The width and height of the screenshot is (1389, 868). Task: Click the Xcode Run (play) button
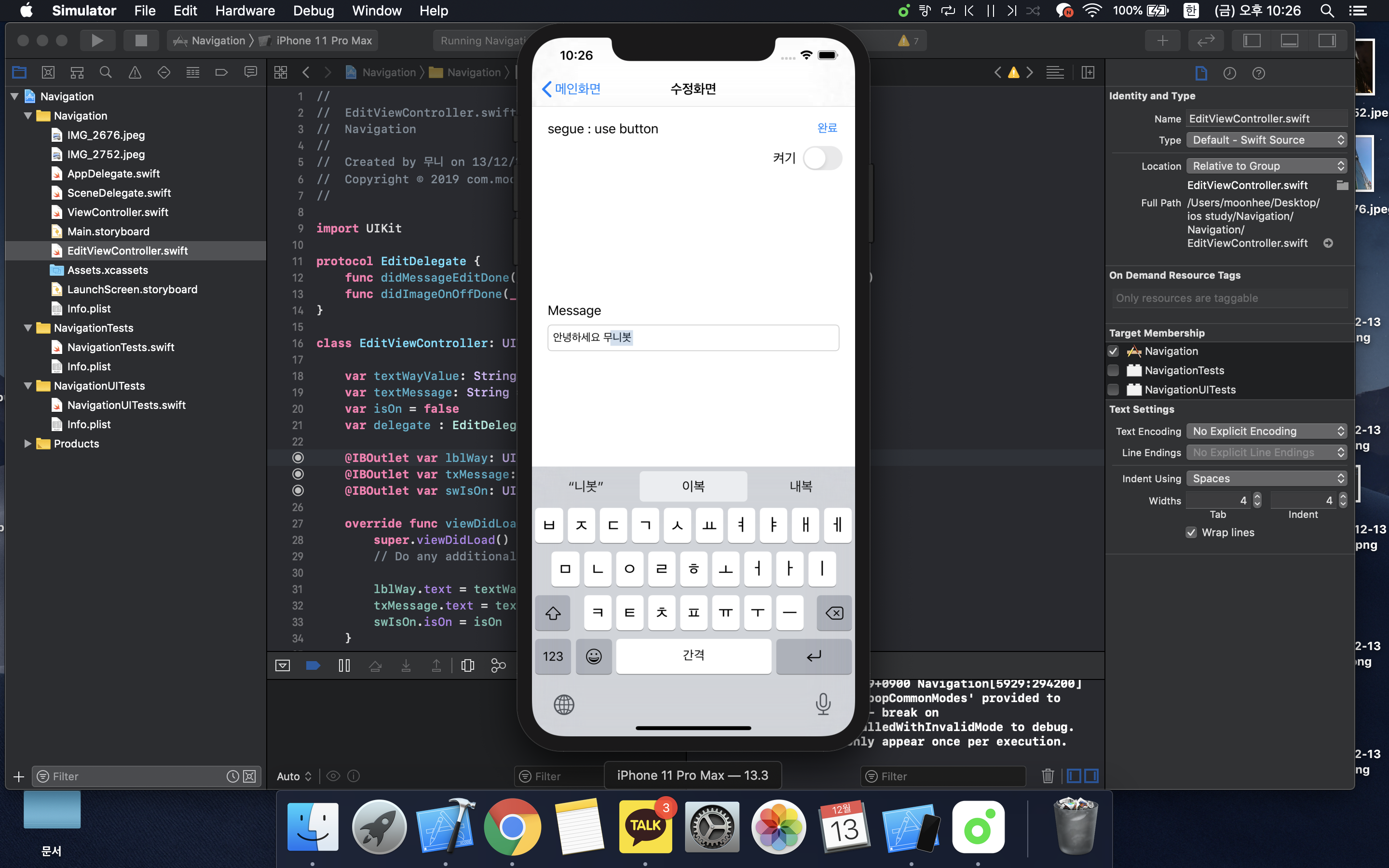pyautogui.click(x=97, y=40)
